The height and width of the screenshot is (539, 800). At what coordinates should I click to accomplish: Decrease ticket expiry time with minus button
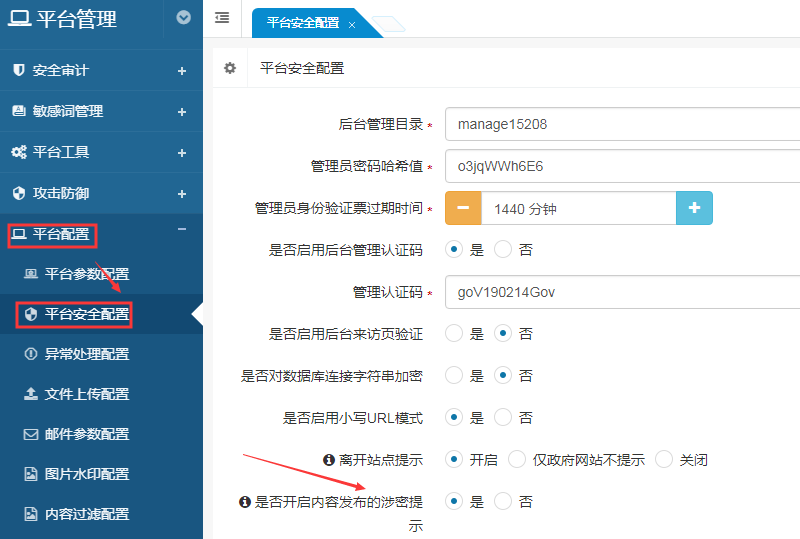(463, 209)
